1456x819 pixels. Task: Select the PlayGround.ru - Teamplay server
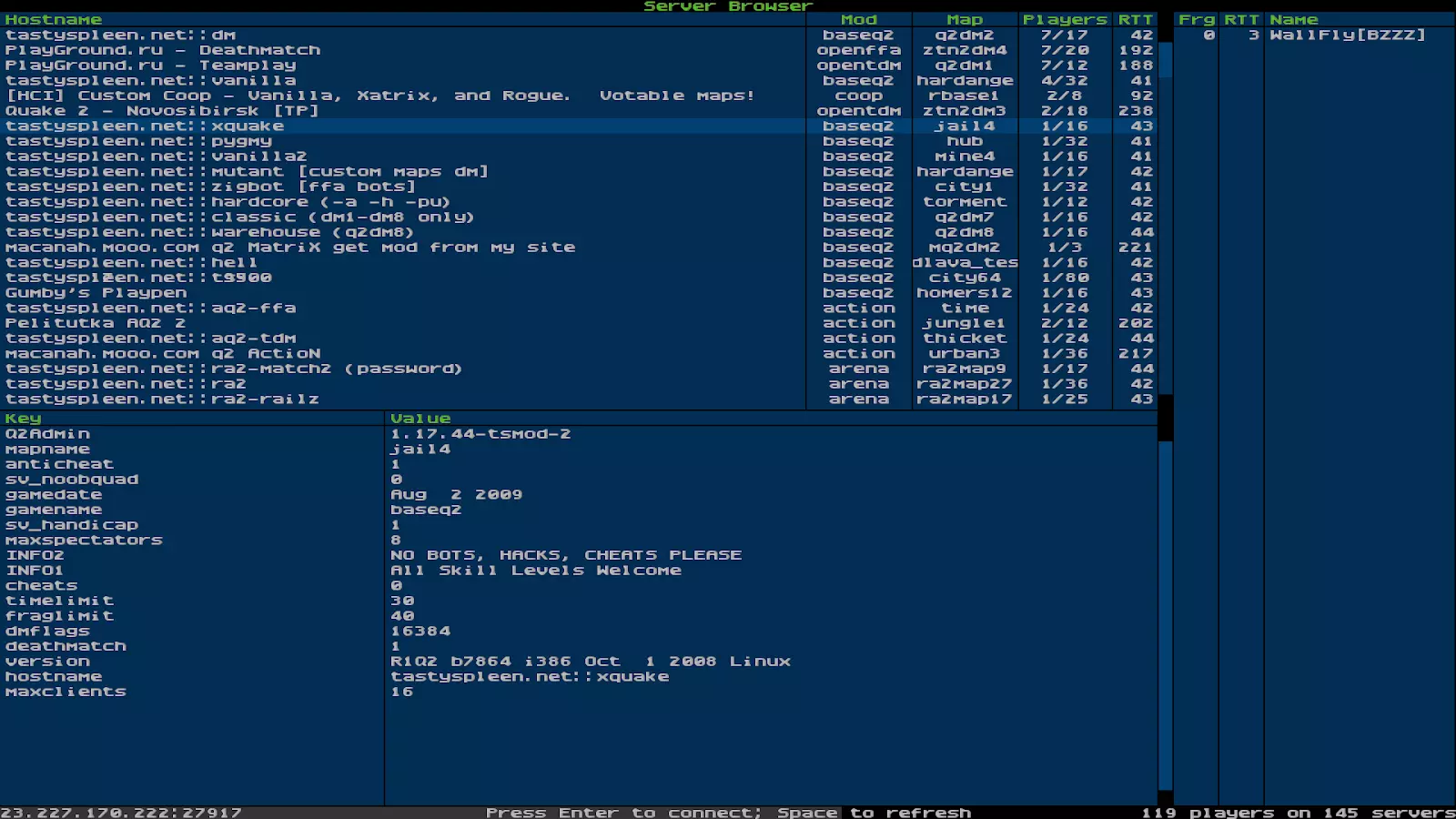click(579, 66)
